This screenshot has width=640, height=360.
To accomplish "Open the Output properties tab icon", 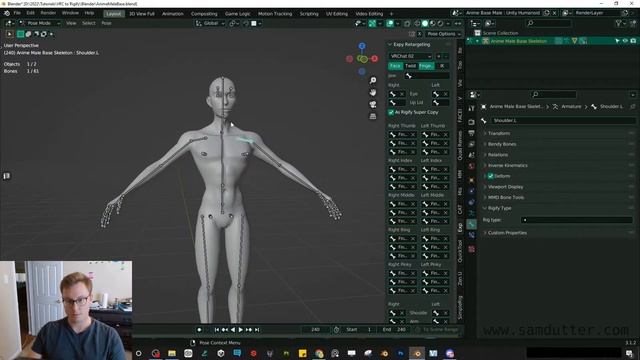I will coord(471,133).
